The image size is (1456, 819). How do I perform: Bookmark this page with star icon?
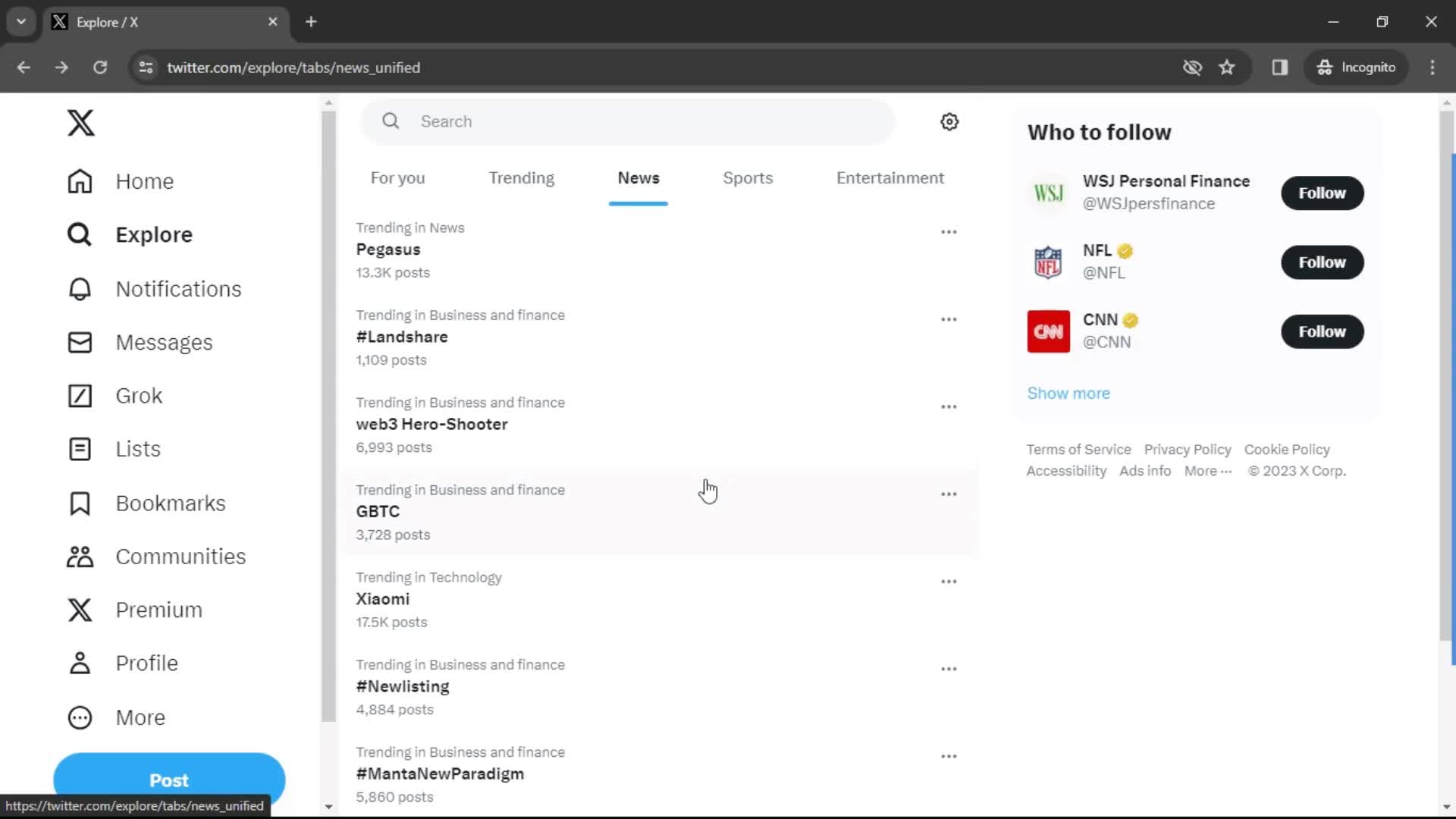point(1227,67)
